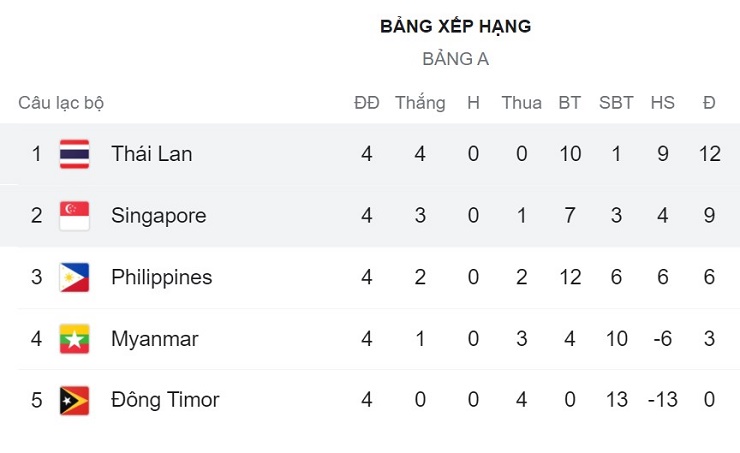Click the Myanmar flag icon
Viewport: 740px width, 453px height.
(x=74, y=339)
